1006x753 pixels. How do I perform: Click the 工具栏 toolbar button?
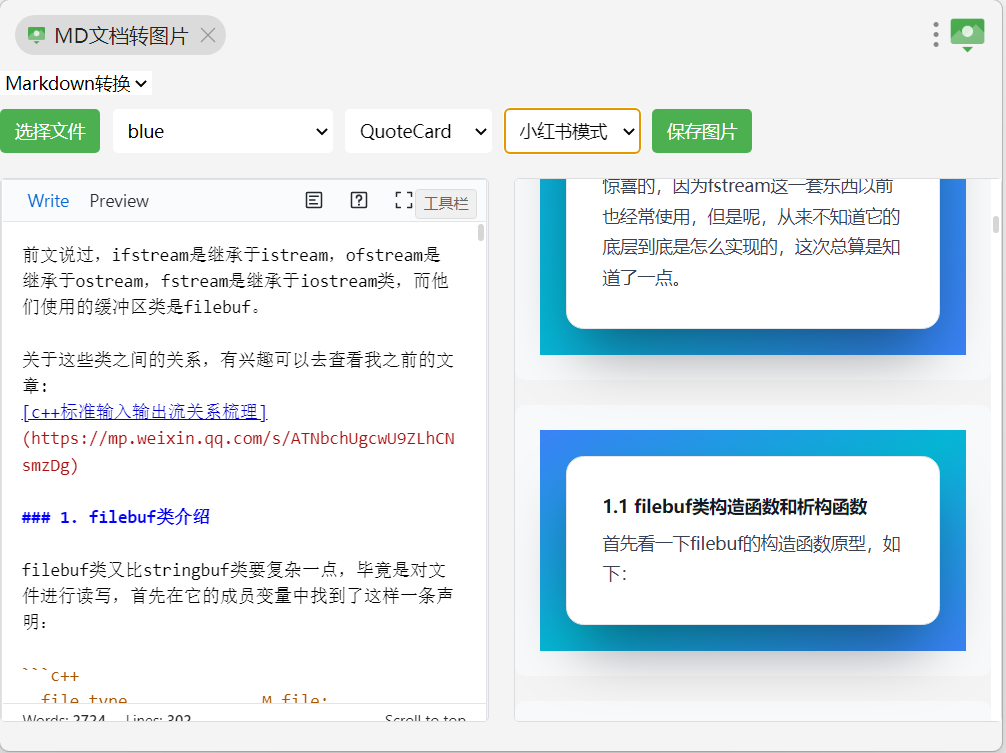point(446,204)
